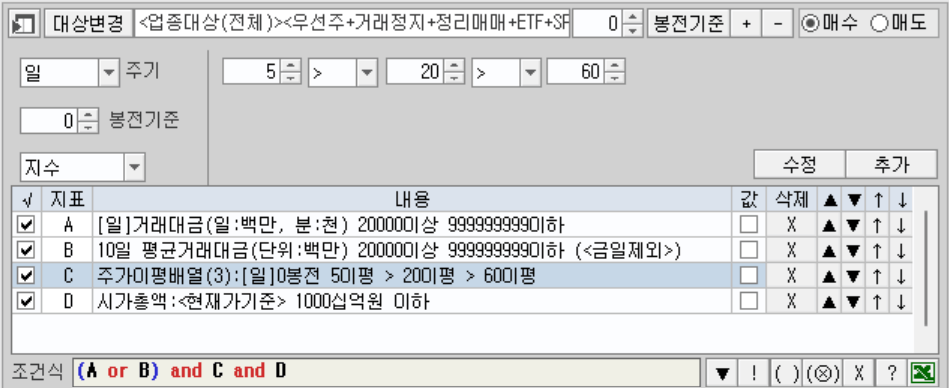This screenshot has height=388, width=949.
Task: Click the condition list vertical scrollbar
Action: pyautogui.click(x=925, y=269)
